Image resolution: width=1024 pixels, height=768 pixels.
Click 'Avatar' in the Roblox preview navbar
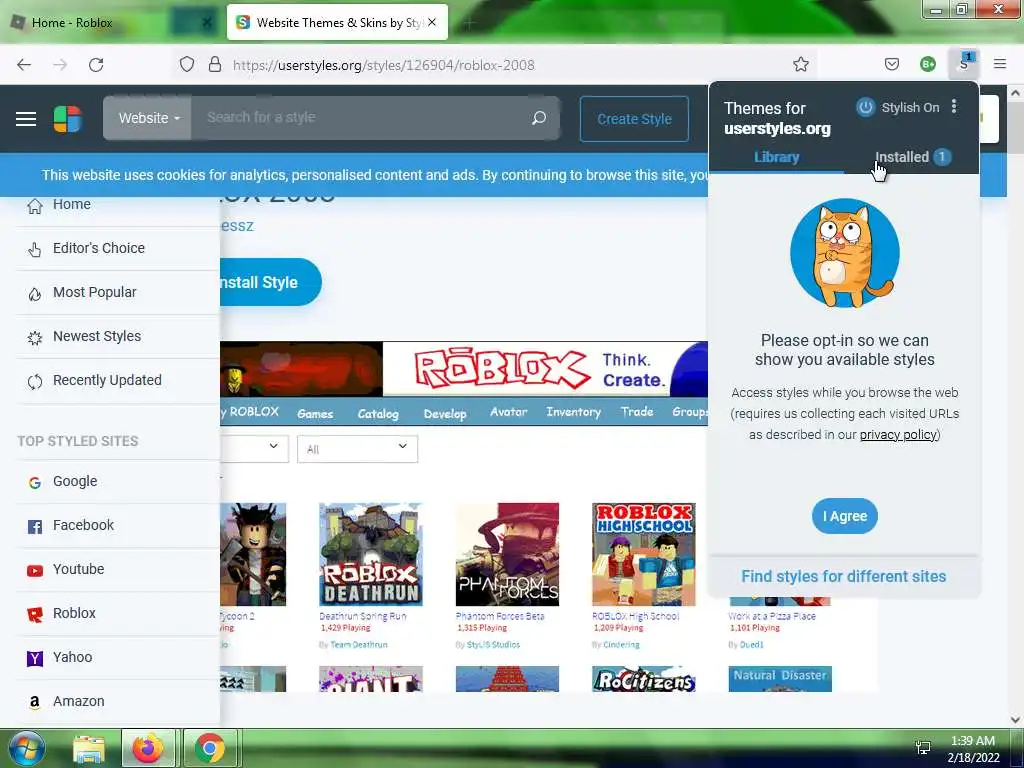pos(508,412)
